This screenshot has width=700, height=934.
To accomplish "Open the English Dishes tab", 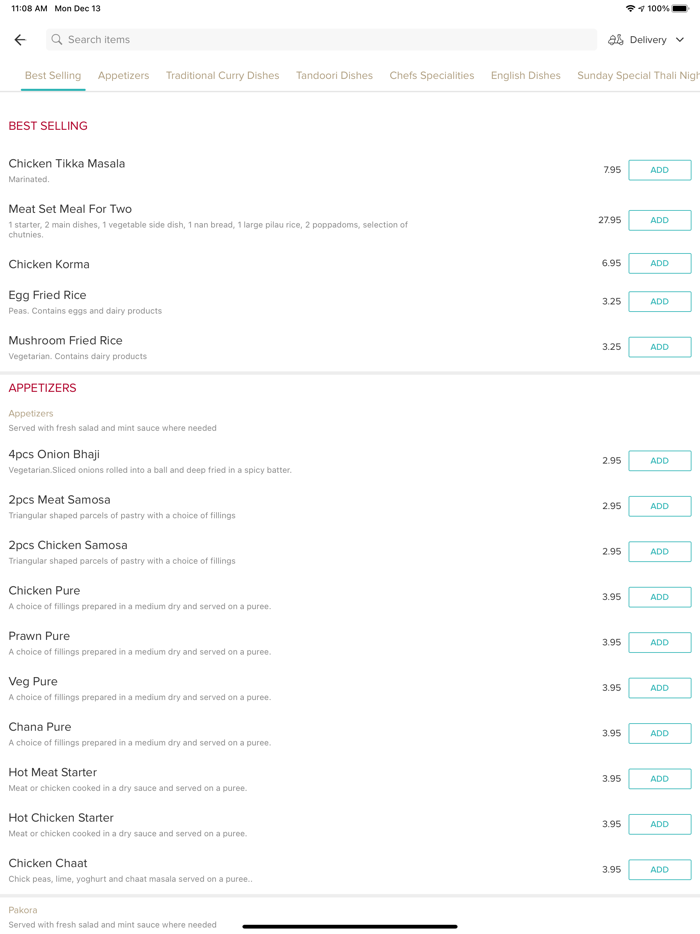I will click(x=525, y=76).
